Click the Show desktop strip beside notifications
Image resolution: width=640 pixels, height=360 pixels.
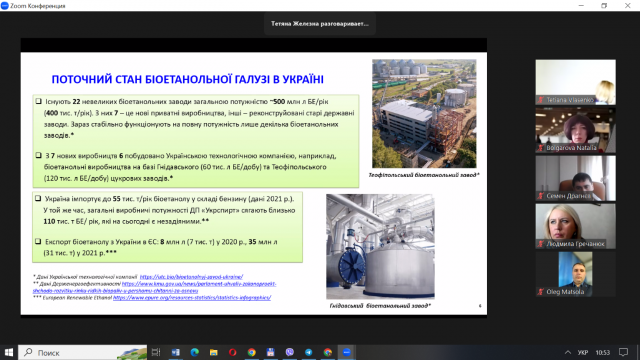coord(638,352)
